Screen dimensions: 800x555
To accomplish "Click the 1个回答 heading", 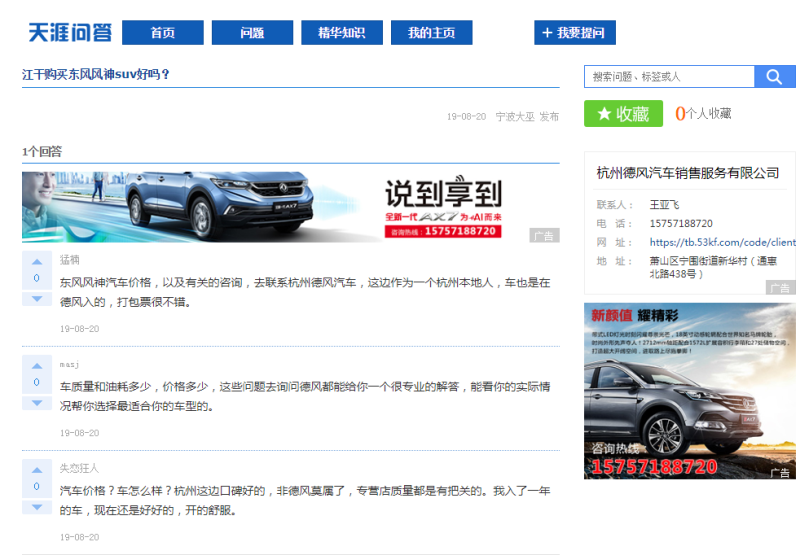I will tap(42, 152).
